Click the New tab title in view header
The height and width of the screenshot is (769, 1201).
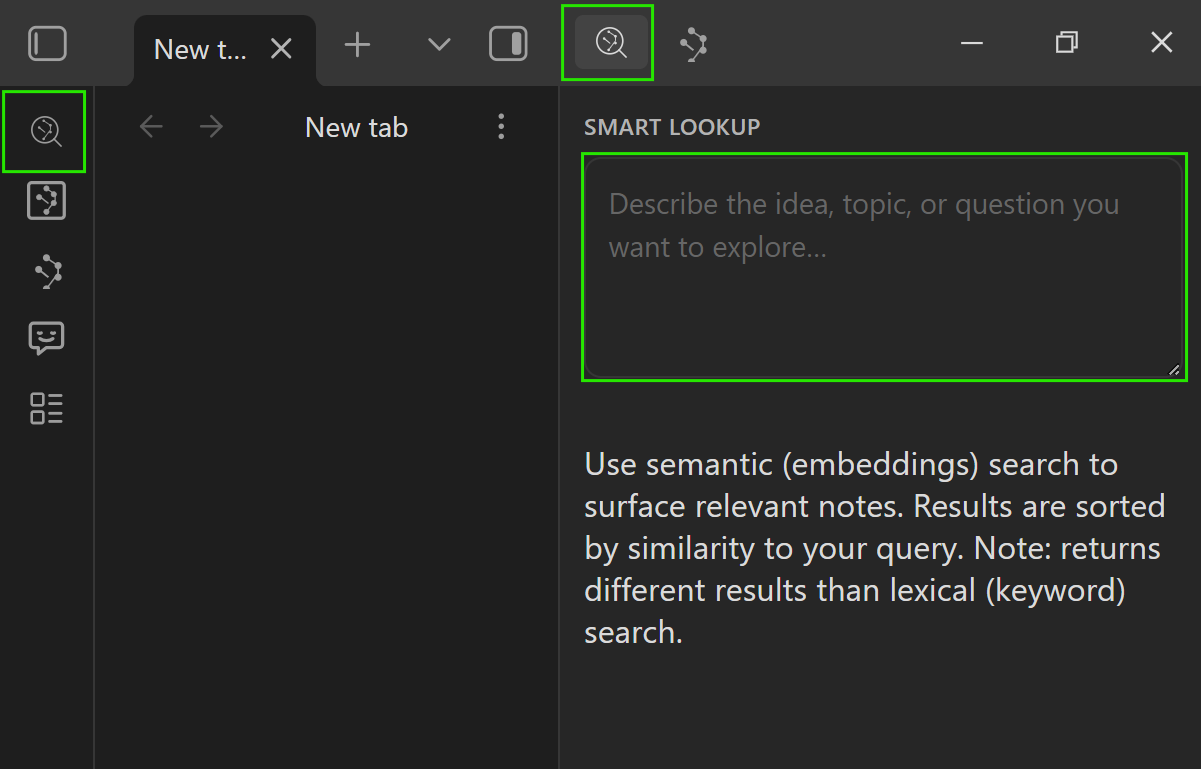coord(356,127)
